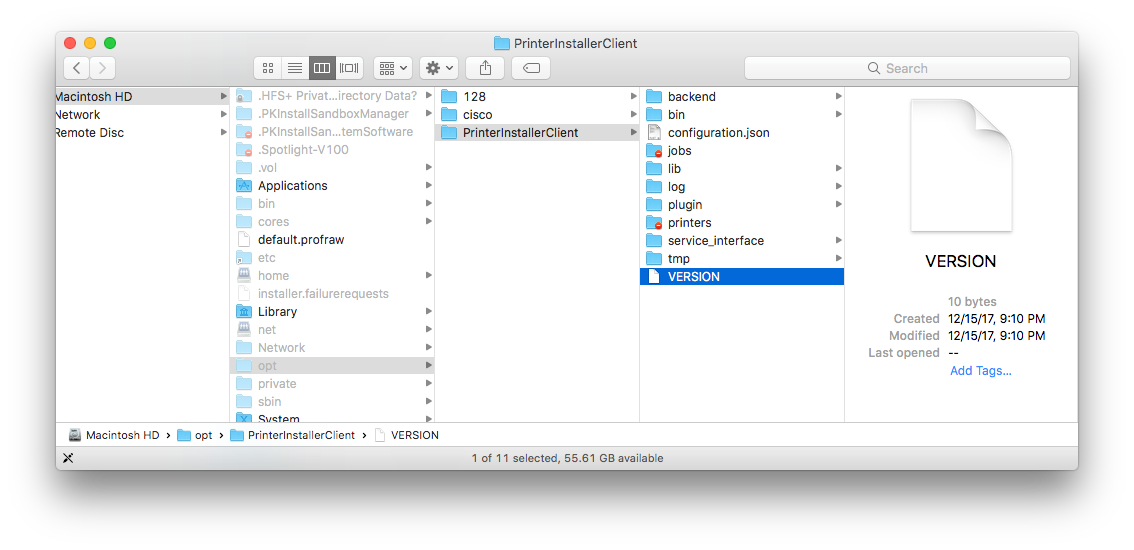Click the VERSION file preview thumbnail
The width and height of the screenshot is (1134, 550).
(x=961, y=165)
